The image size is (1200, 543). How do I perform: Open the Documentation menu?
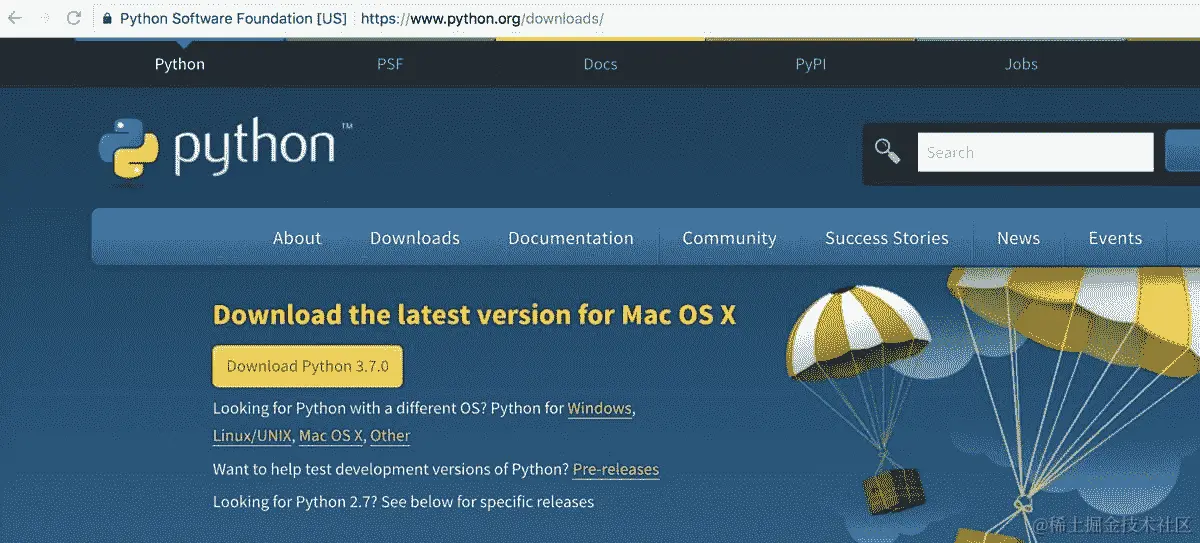pyautogui.click(x=571, y=238)
